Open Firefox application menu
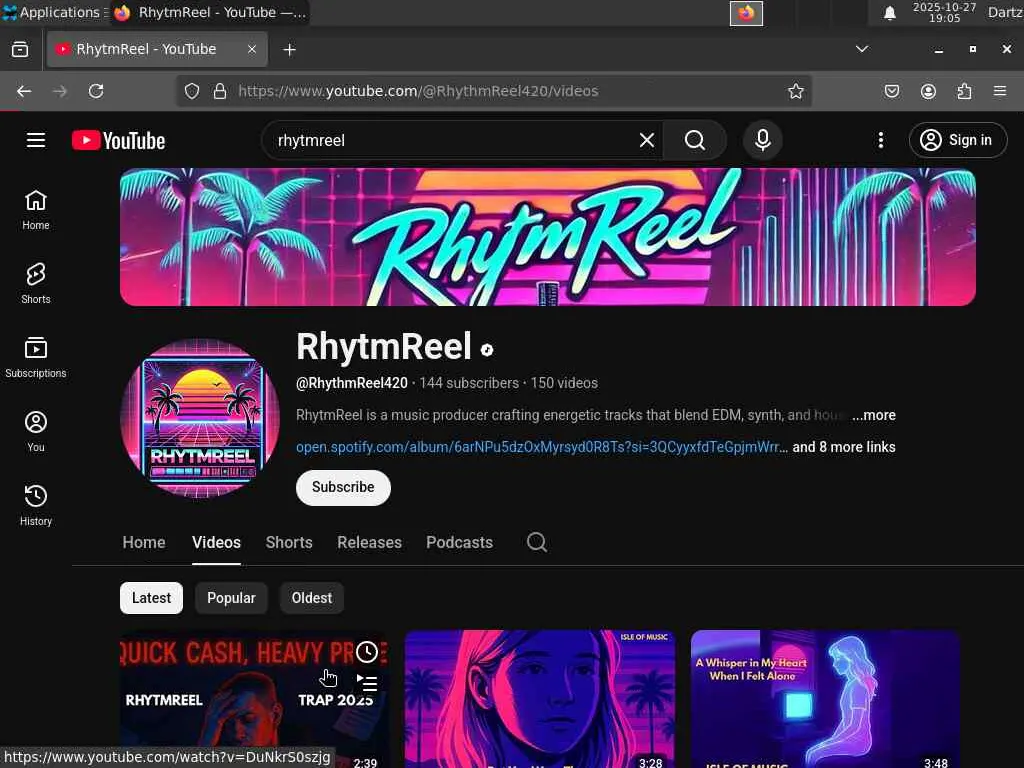Screen dimensions: 1024x768 1000,91
